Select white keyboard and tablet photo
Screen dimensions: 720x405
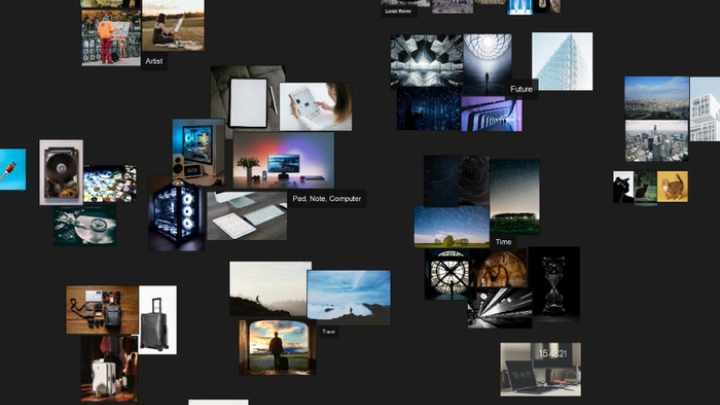click(x=247, y=216)
